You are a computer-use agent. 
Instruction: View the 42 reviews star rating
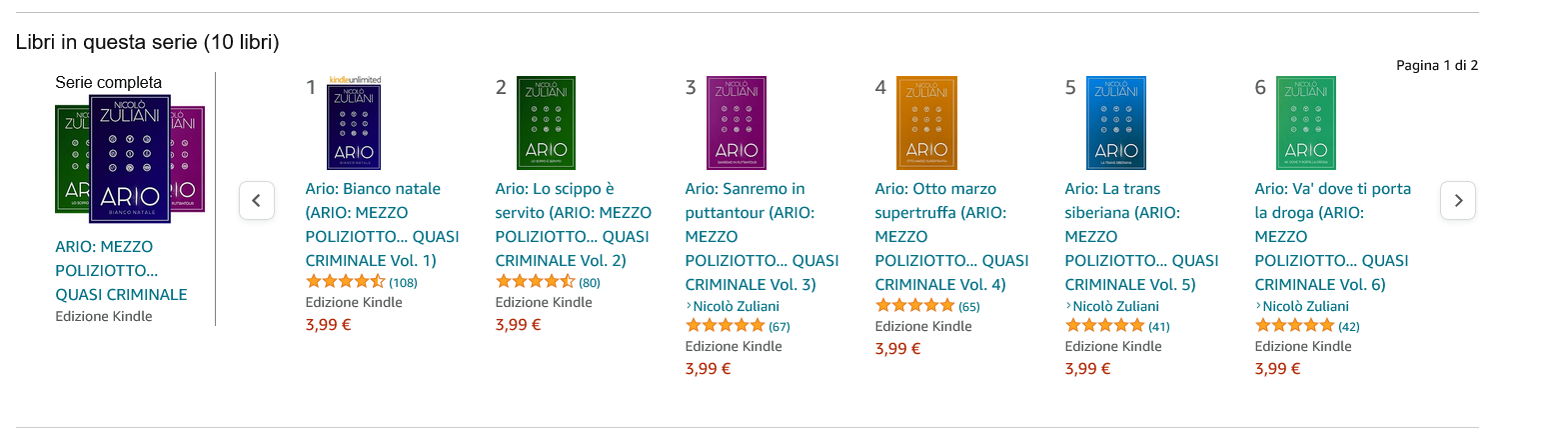click(1294, 326)
